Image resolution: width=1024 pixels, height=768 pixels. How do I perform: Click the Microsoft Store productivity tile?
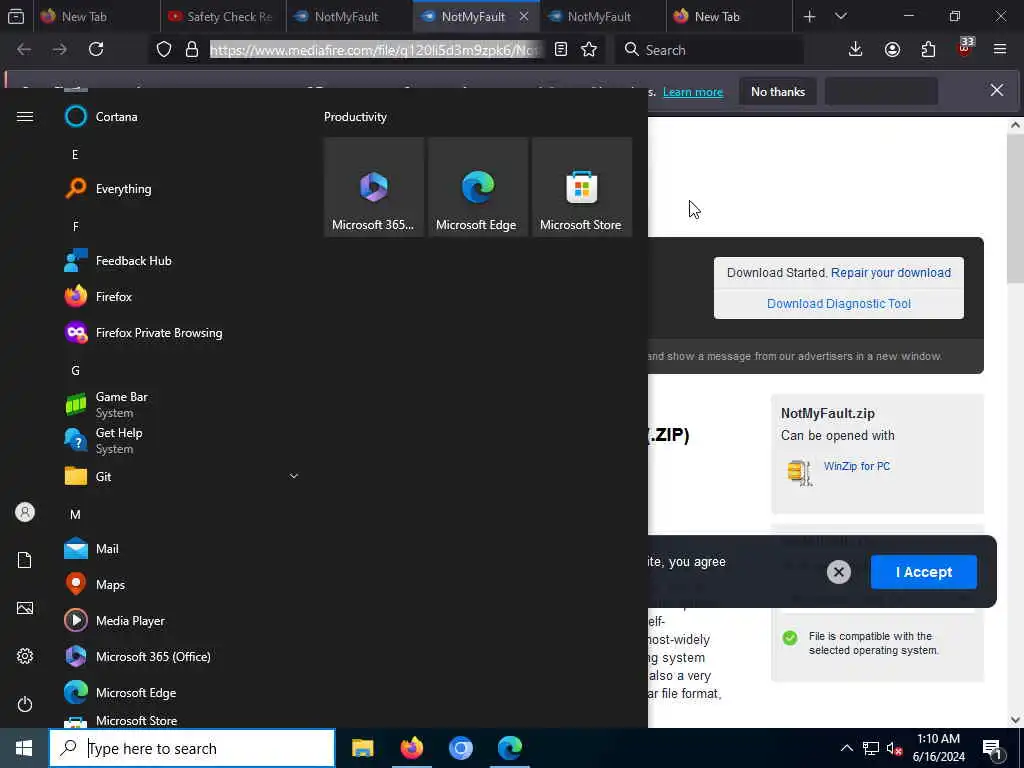click(x=581, y=187)
